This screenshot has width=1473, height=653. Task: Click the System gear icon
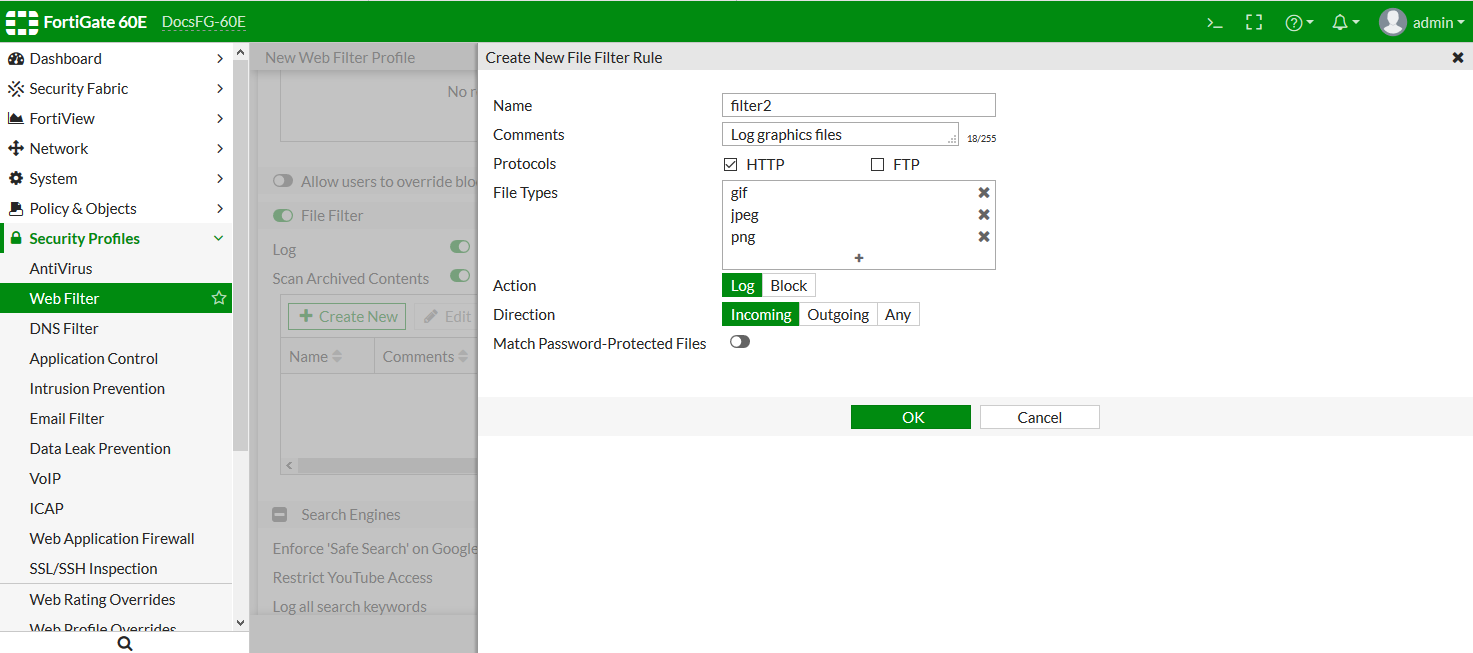pos(15,179)
